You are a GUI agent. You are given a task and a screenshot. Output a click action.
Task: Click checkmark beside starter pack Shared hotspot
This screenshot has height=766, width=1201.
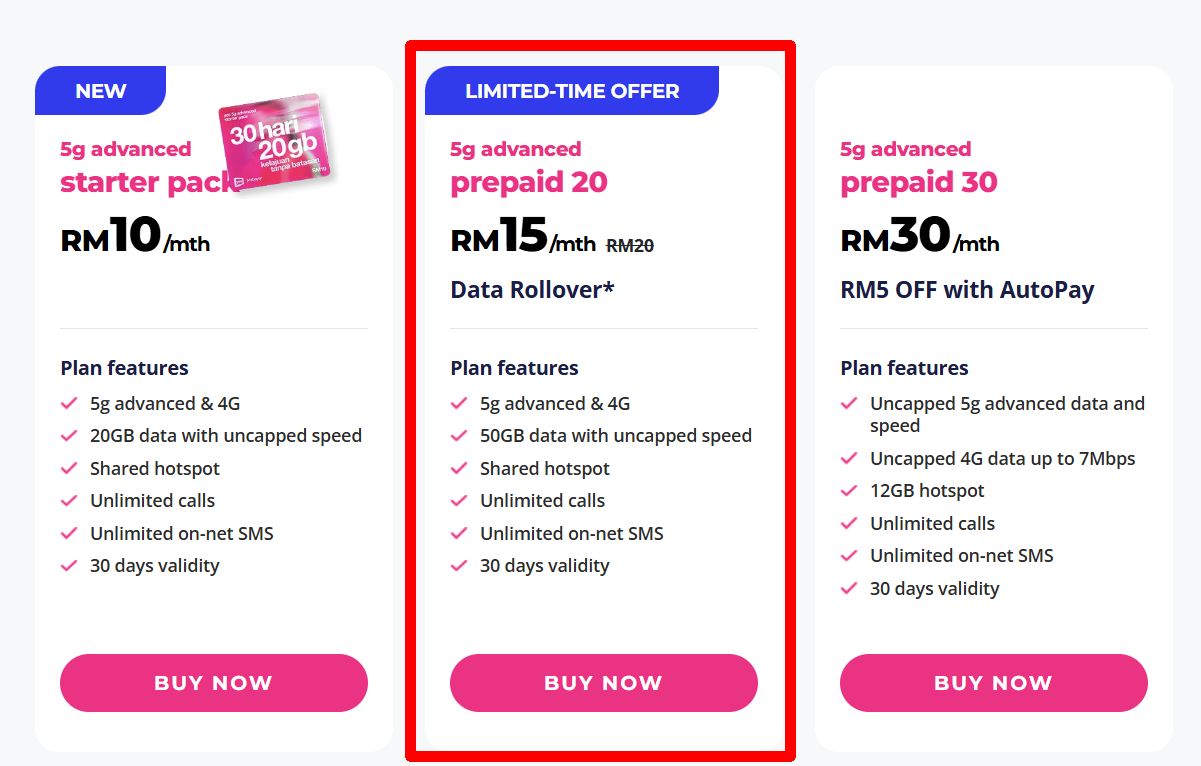(69, 468)
